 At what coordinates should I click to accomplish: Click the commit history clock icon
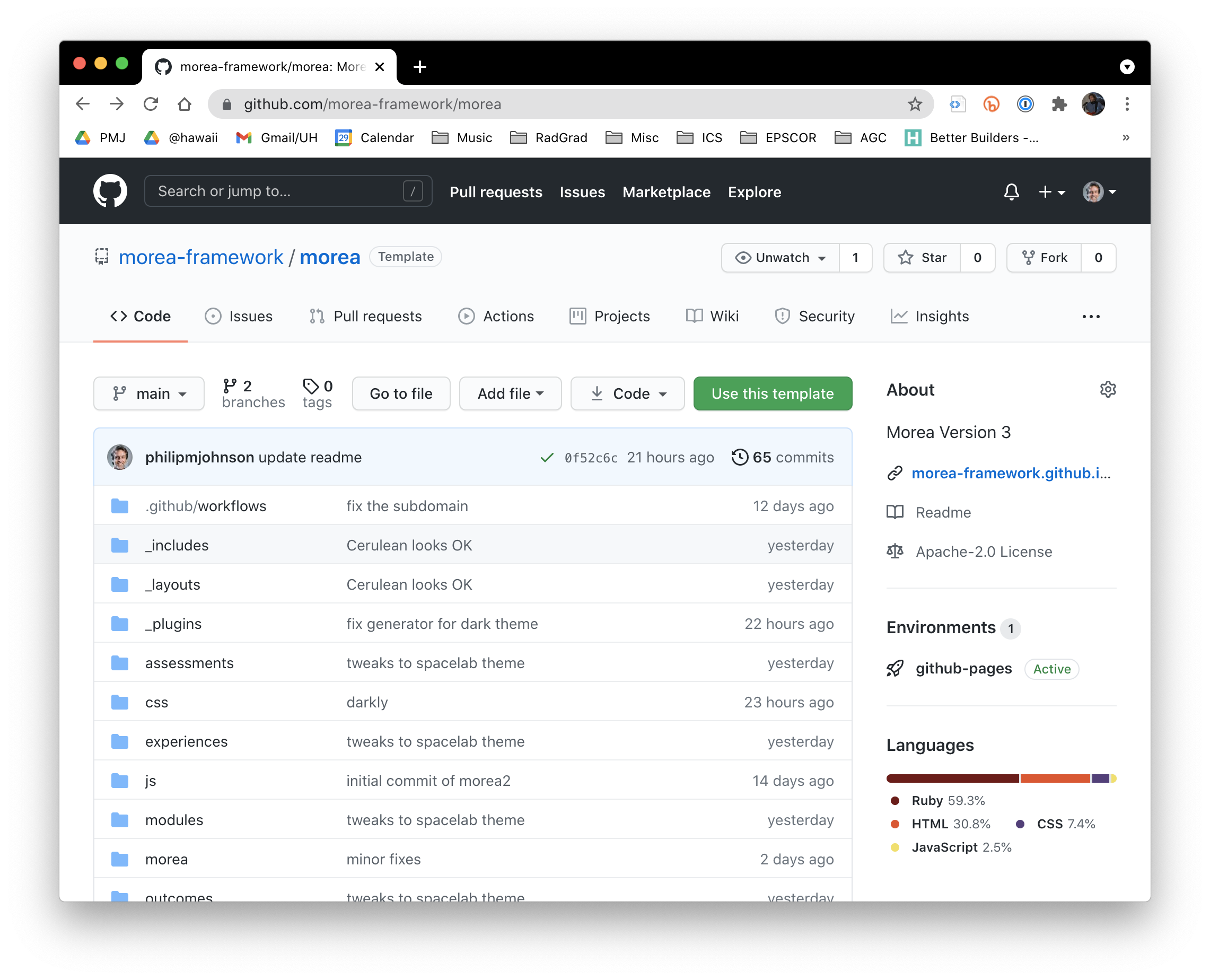point(739,457)
